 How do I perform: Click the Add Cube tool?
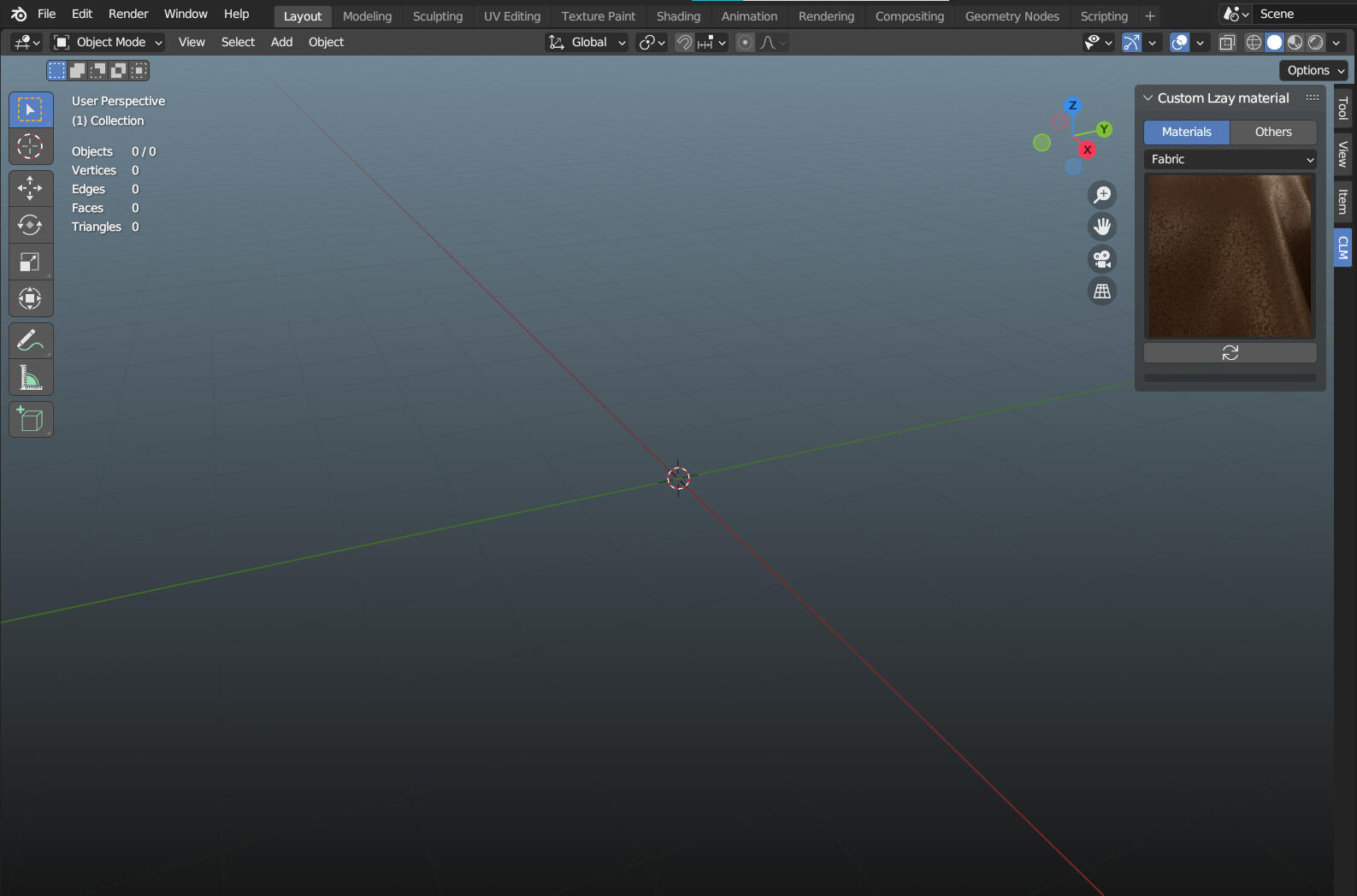coord(30,420)
